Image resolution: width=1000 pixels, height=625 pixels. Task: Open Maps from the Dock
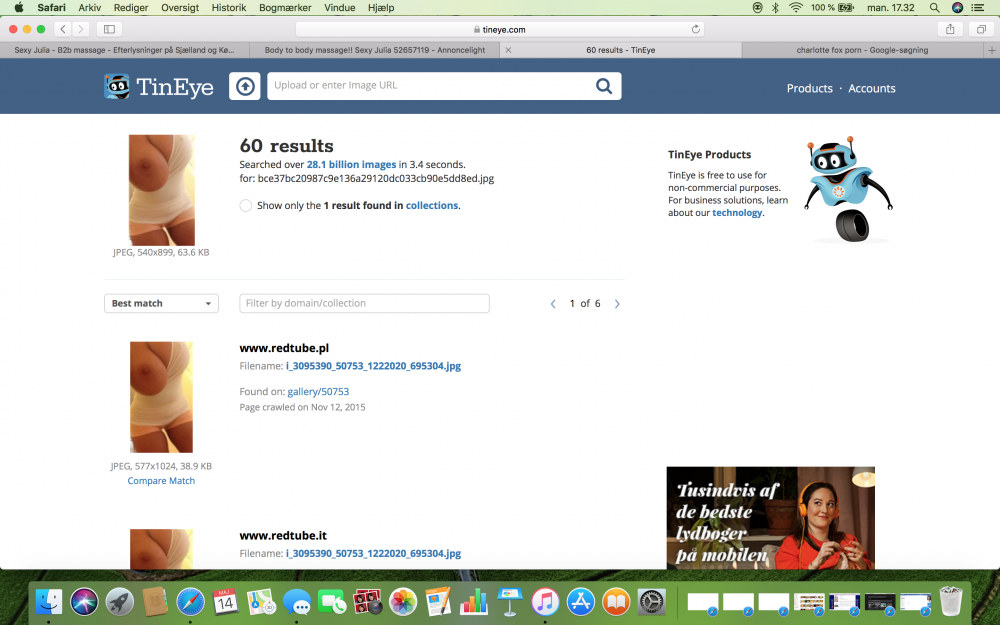261,601
